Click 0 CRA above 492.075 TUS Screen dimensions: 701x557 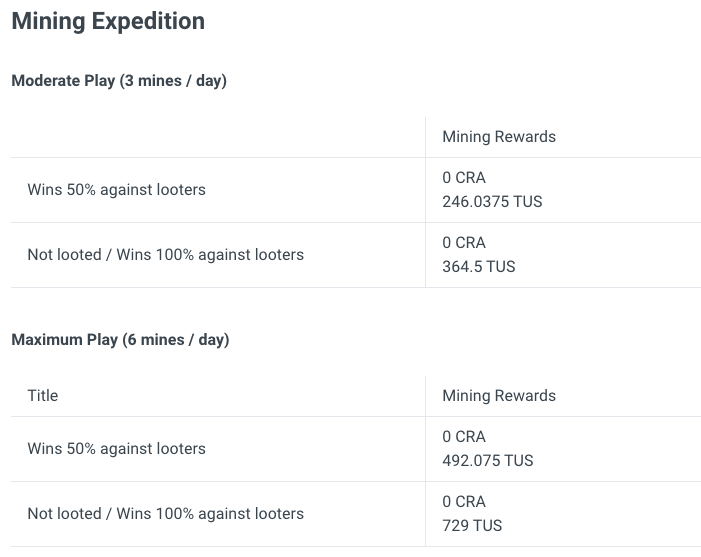tap(464, 437)
